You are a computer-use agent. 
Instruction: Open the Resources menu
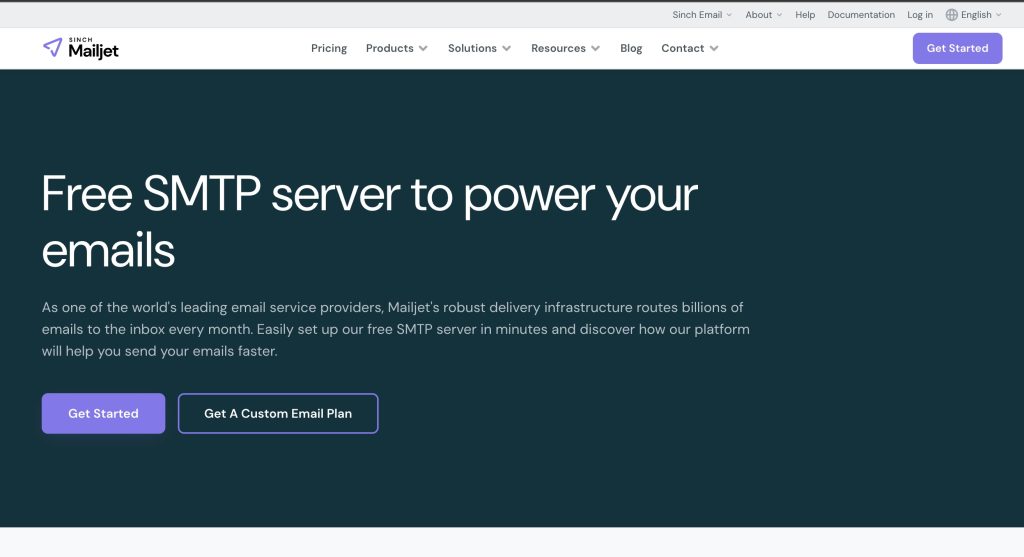(x=558, y=48)
